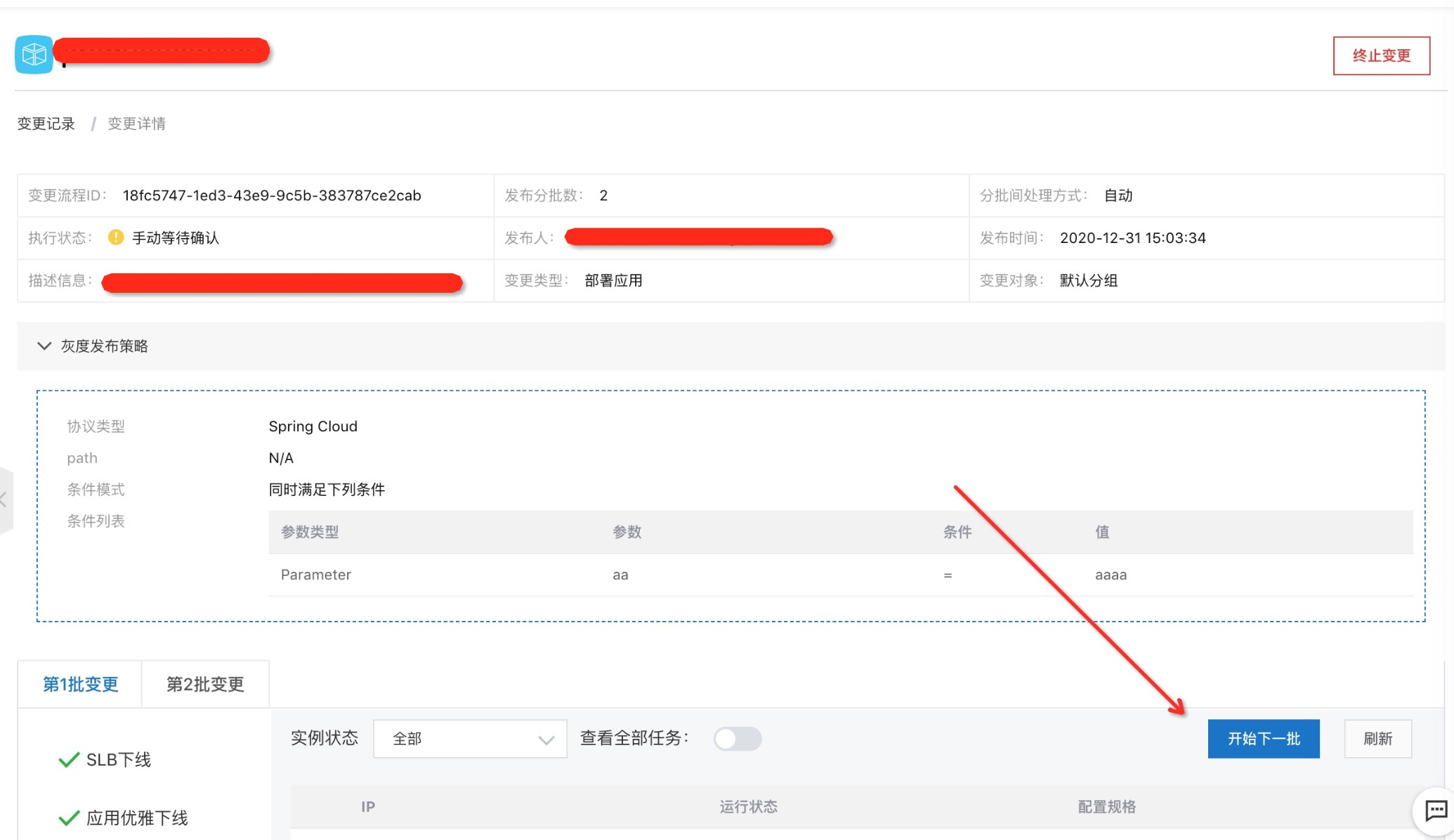
Task: Click the 应用优雅下线 green checkmark icon
Action: click(69, 818)
